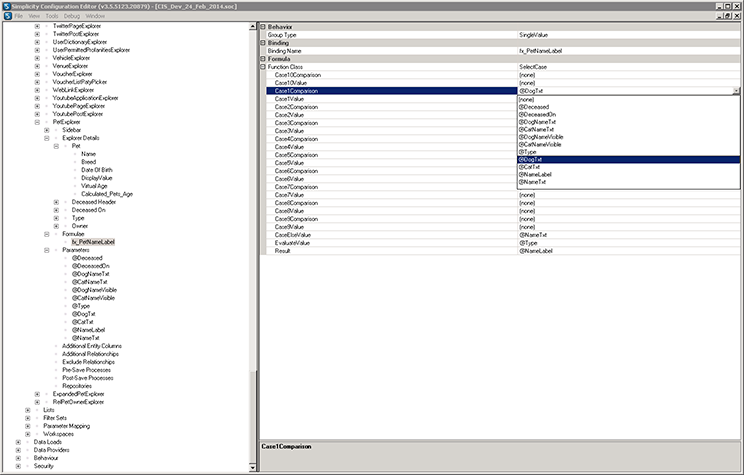744x475 pixels.
Task: Select the Date Of Birth tree item
Action: [x=97, y=170]
